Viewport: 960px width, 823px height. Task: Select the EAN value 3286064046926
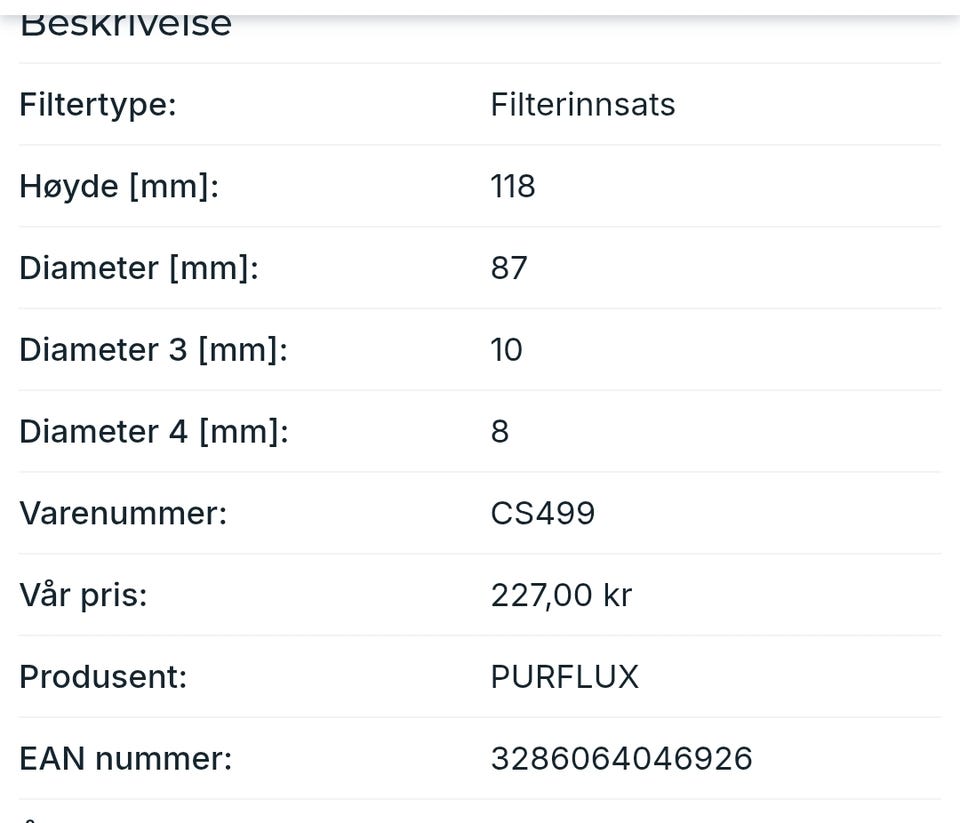pyautogui.click(x=621, y=759)
